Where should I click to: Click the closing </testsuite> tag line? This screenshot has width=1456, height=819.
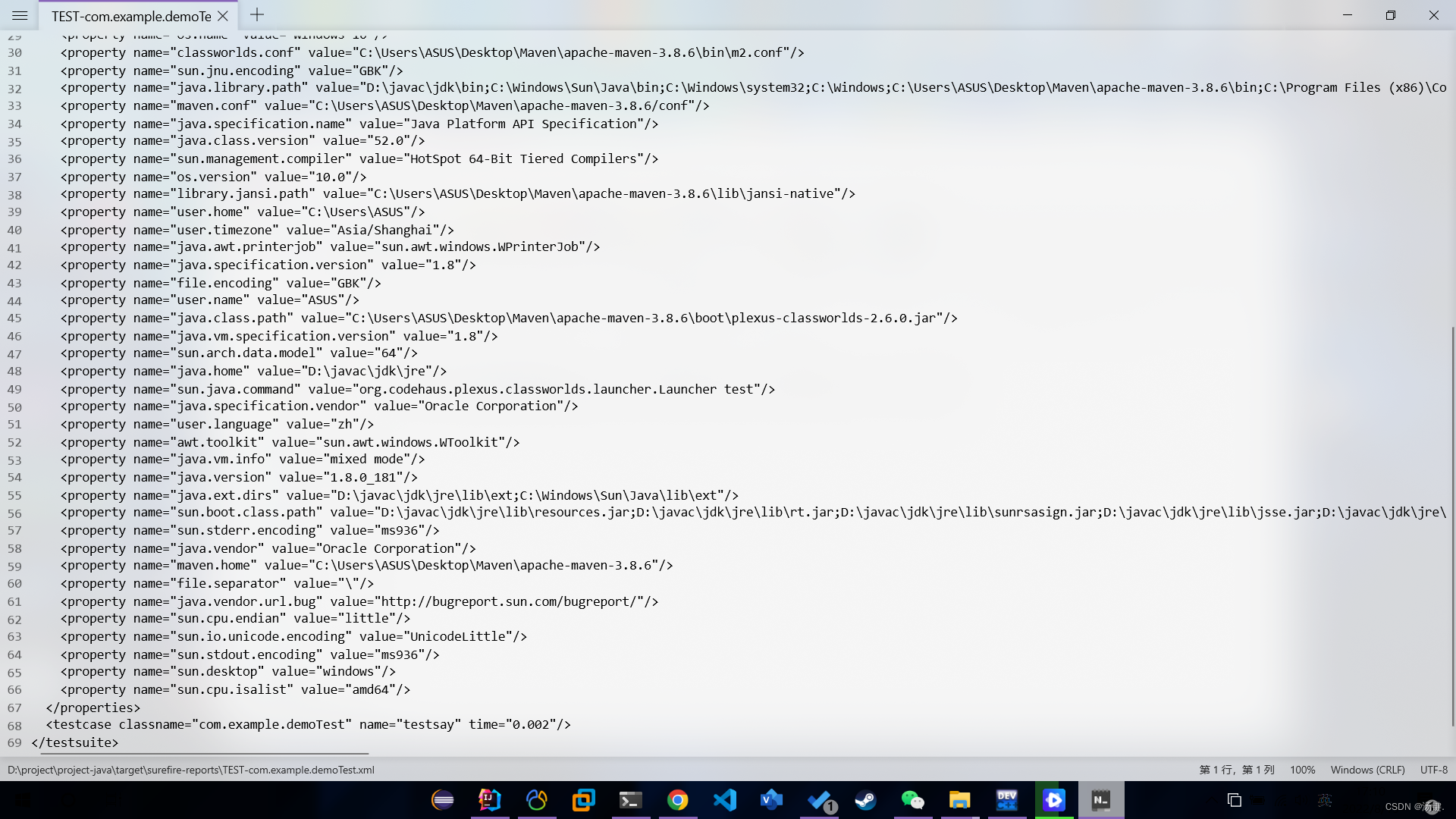74,743
